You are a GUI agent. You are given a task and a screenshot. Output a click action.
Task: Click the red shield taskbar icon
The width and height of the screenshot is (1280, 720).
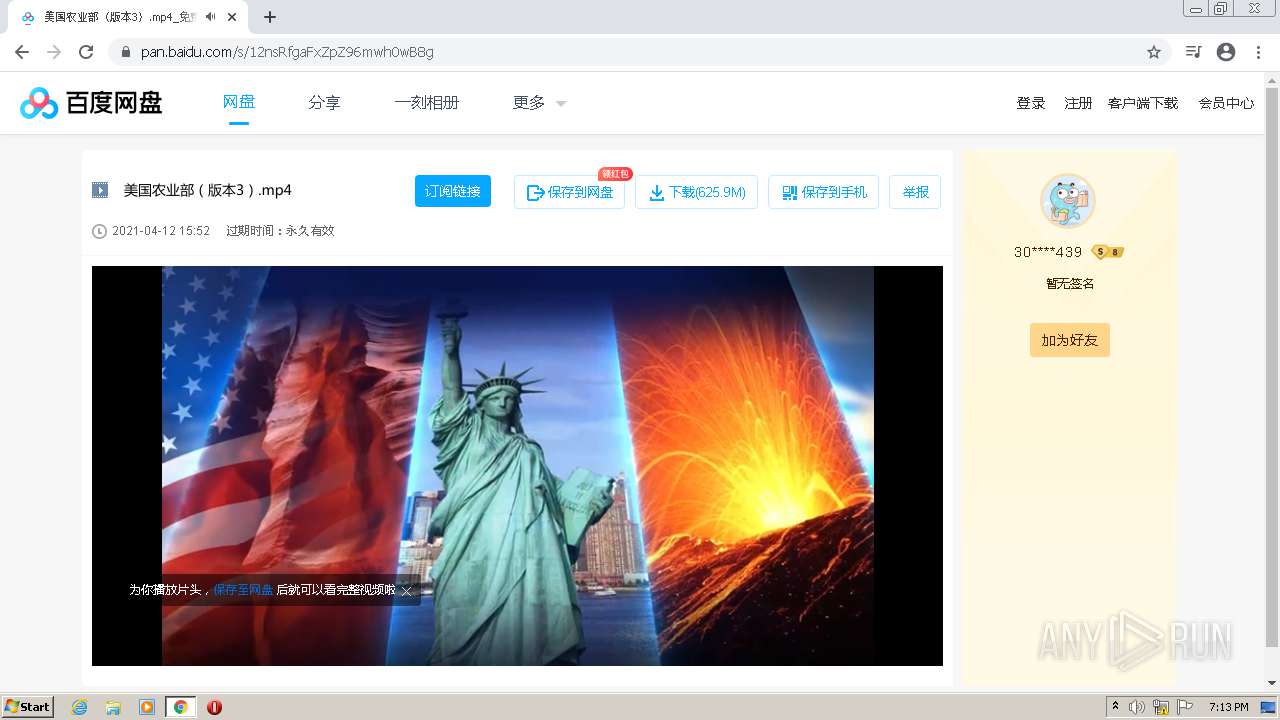pos(214,707)
